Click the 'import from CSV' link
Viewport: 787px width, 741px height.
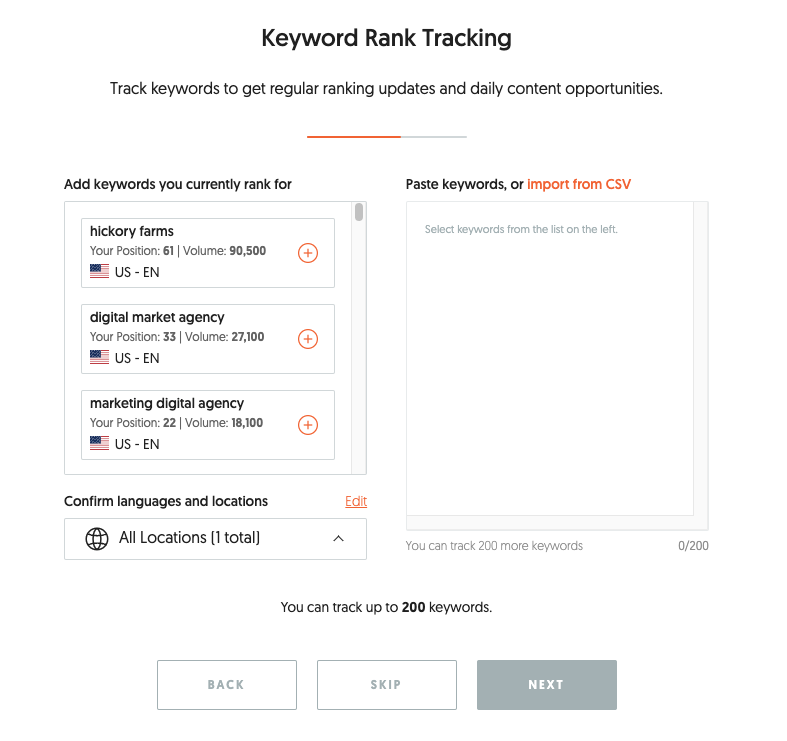(x=579, y=184)
